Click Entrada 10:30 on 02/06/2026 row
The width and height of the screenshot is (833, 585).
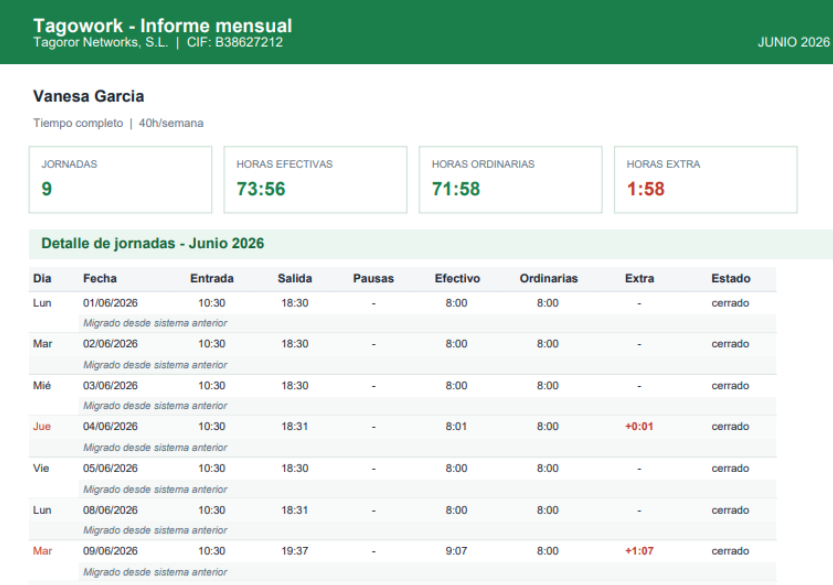[x=212, y=344]
